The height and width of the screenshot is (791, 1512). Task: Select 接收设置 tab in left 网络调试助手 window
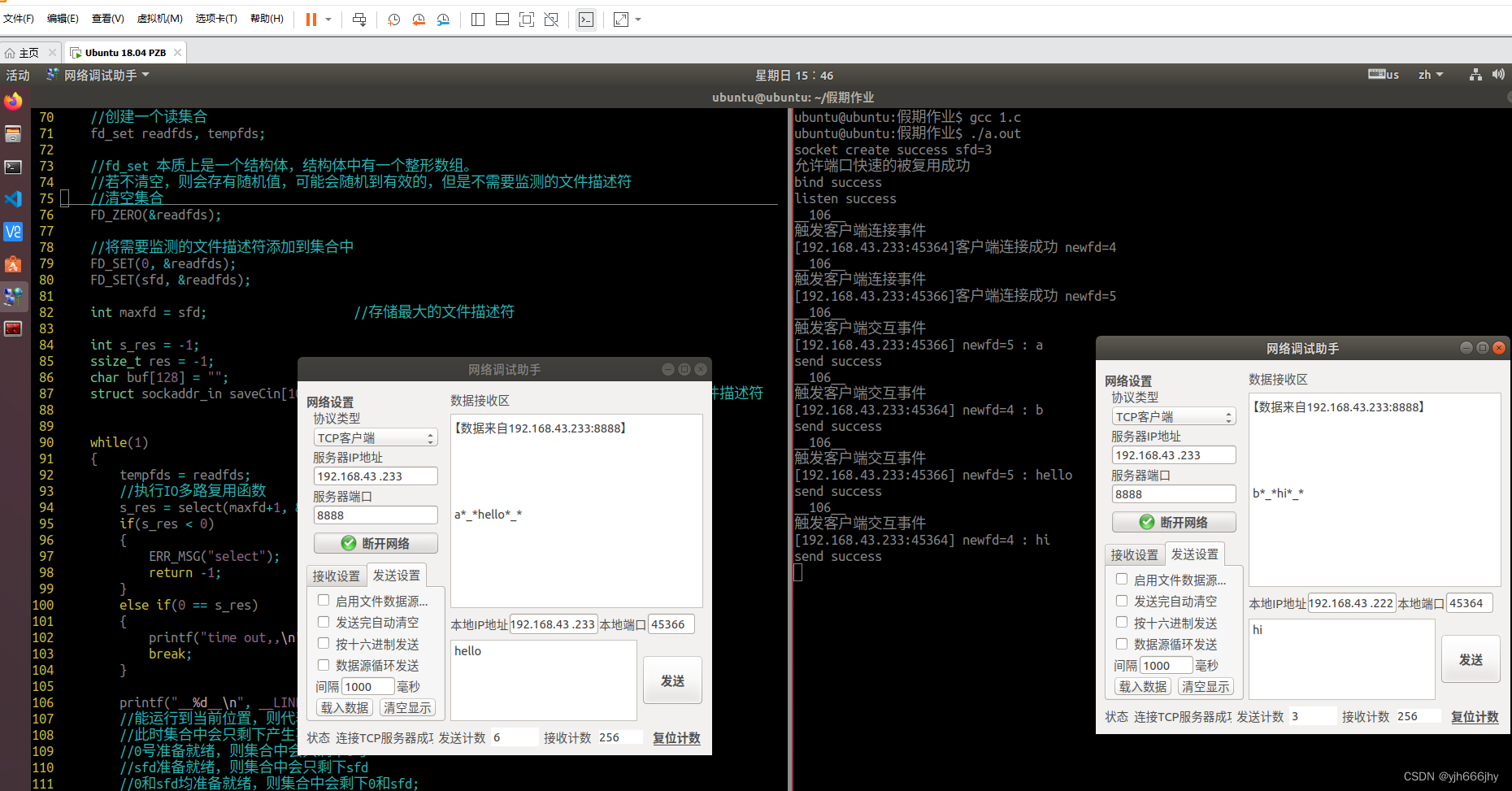(337, 576)
